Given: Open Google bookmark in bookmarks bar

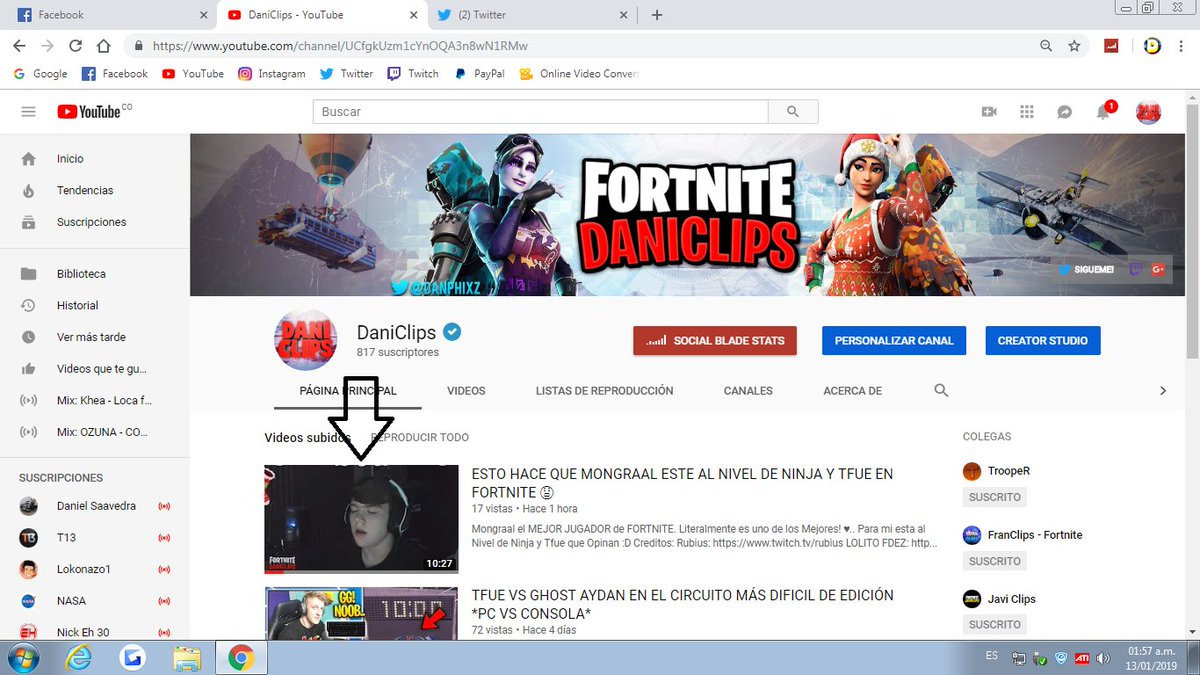Looking at the screenshot, I should click(x=40, y=74).
